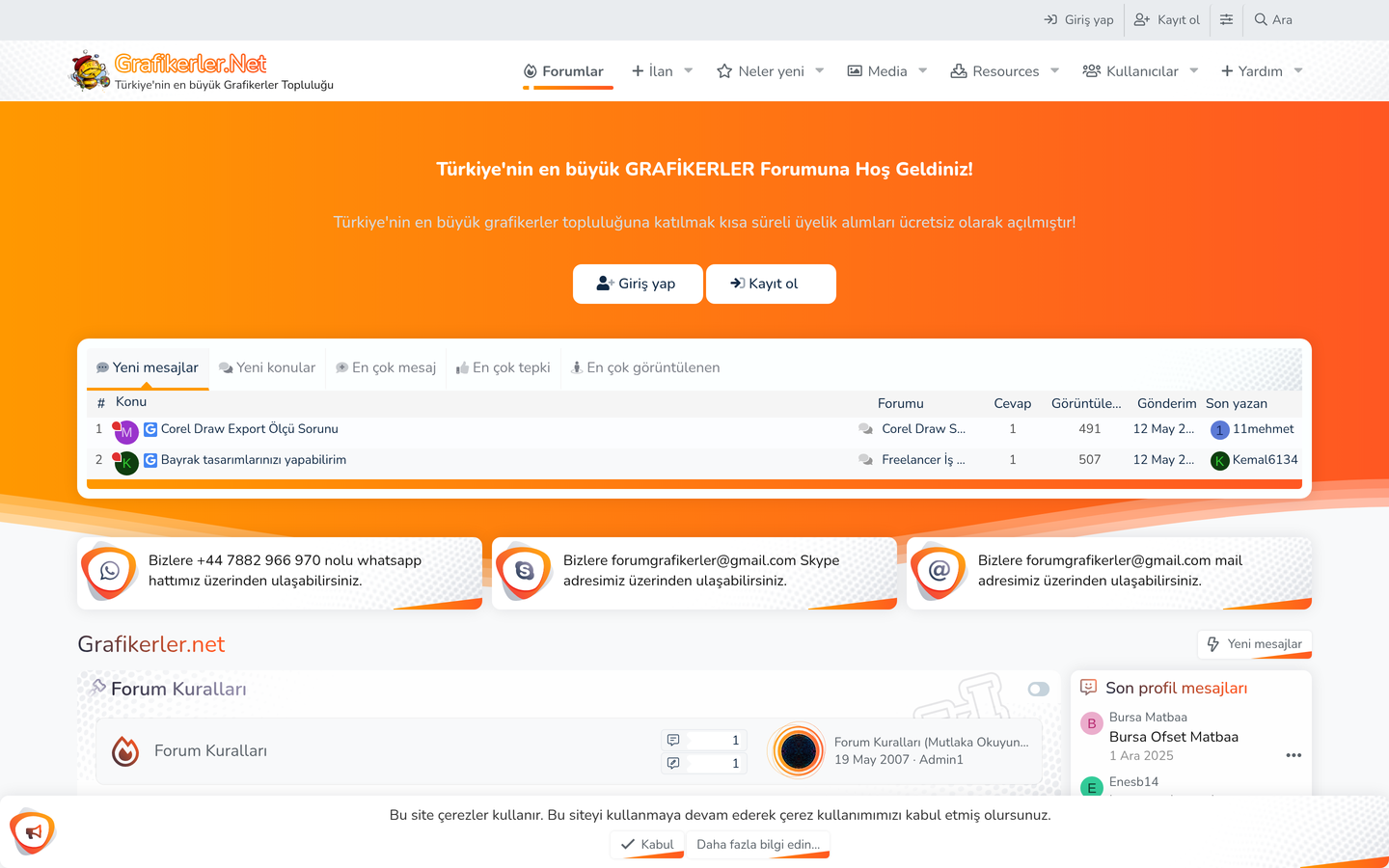Switch to the Yeni konular tab
Image resolution: width=1389 pixels, height=868 pixels.
tap(267, 367)
